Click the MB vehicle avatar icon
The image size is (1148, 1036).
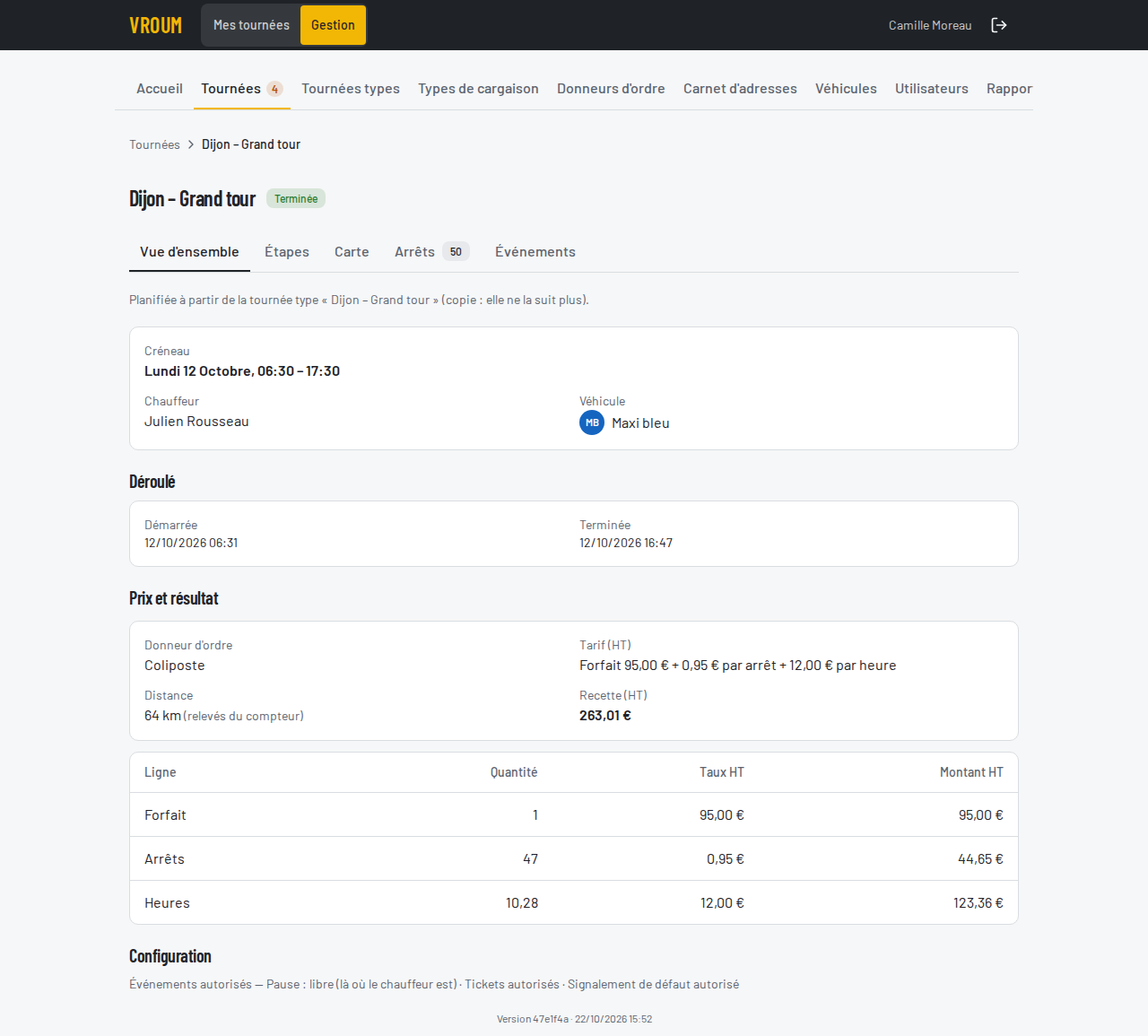[592, 422]
